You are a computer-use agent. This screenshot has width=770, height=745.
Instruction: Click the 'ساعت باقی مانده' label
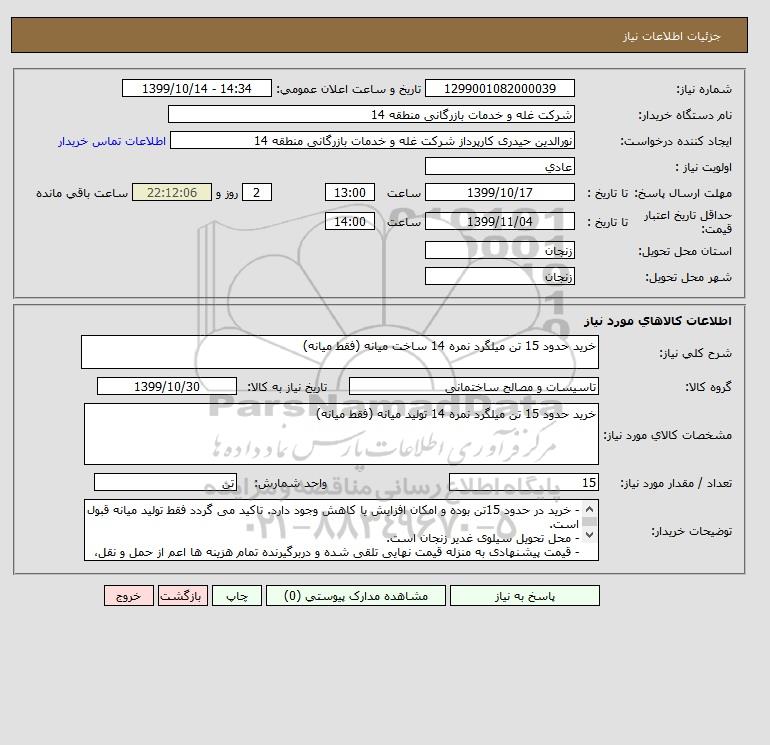point(82,193)
